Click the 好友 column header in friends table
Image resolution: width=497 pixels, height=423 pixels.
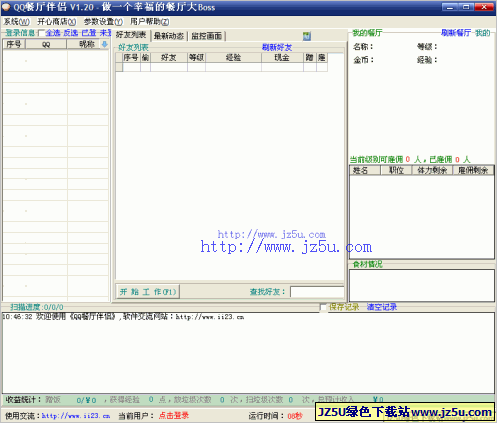[169, 58]
